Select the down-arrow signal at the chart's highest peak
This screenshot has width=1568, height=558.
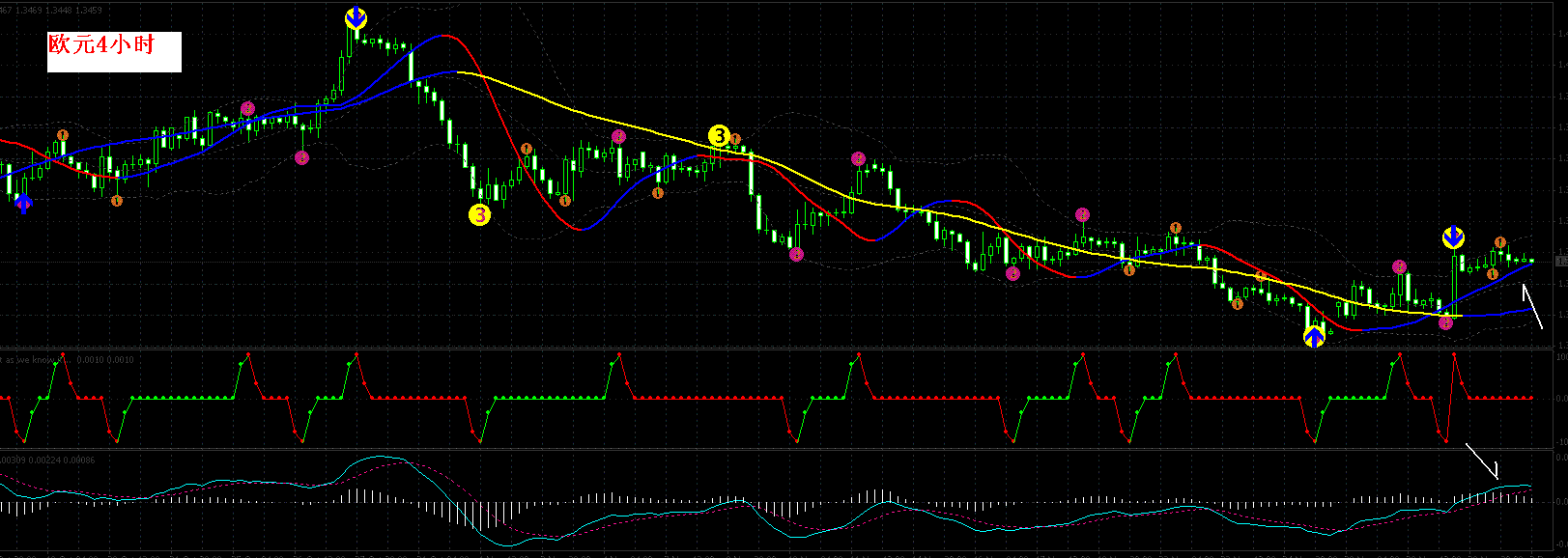356,17
